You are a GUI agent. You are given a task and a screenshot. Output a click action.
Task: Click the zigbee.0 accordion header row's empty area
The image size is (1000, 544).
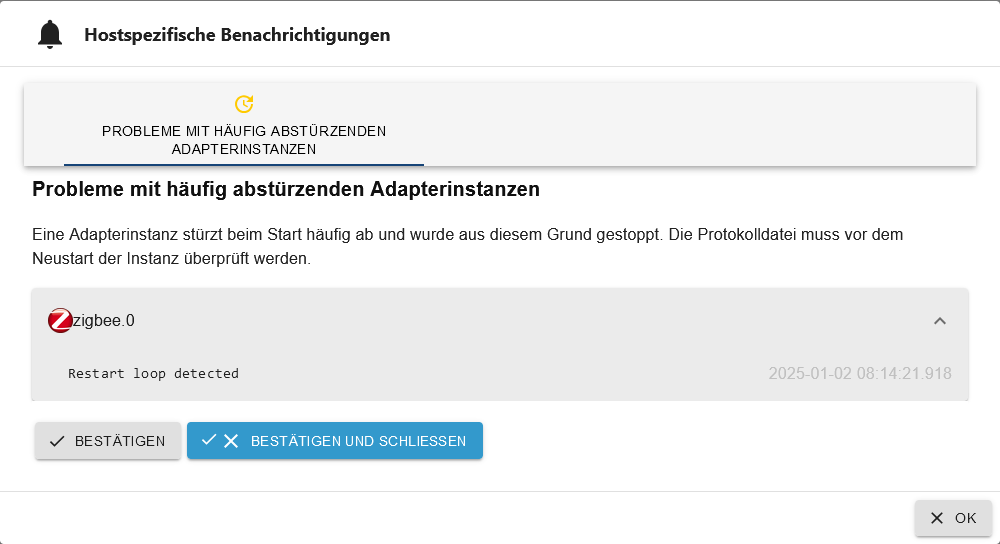coord(520,321)
